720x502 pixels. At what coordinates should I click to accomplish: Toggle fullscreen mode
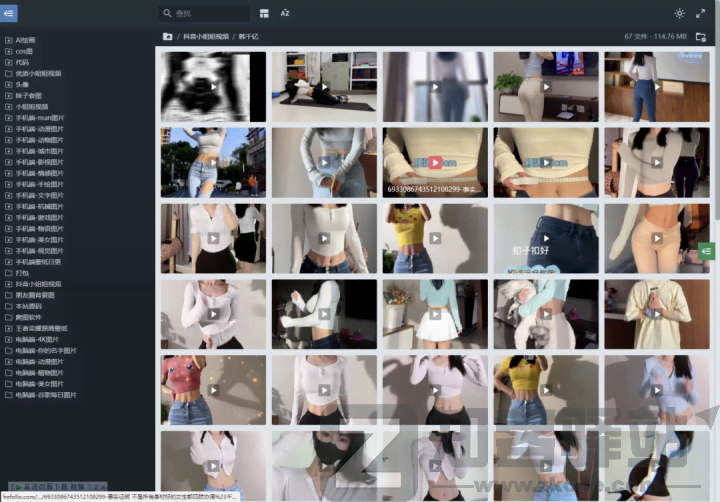click(x=700, y=14)
